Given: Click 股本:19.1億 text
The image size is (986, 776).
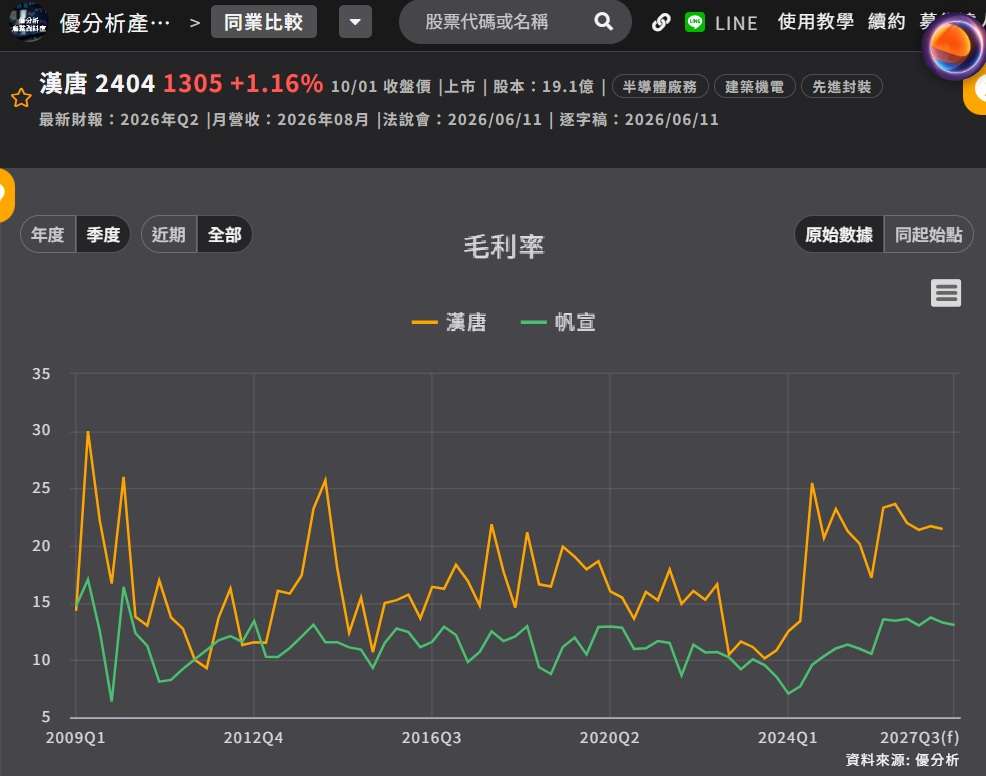Looking at the screenshot, I should (543, 87).
